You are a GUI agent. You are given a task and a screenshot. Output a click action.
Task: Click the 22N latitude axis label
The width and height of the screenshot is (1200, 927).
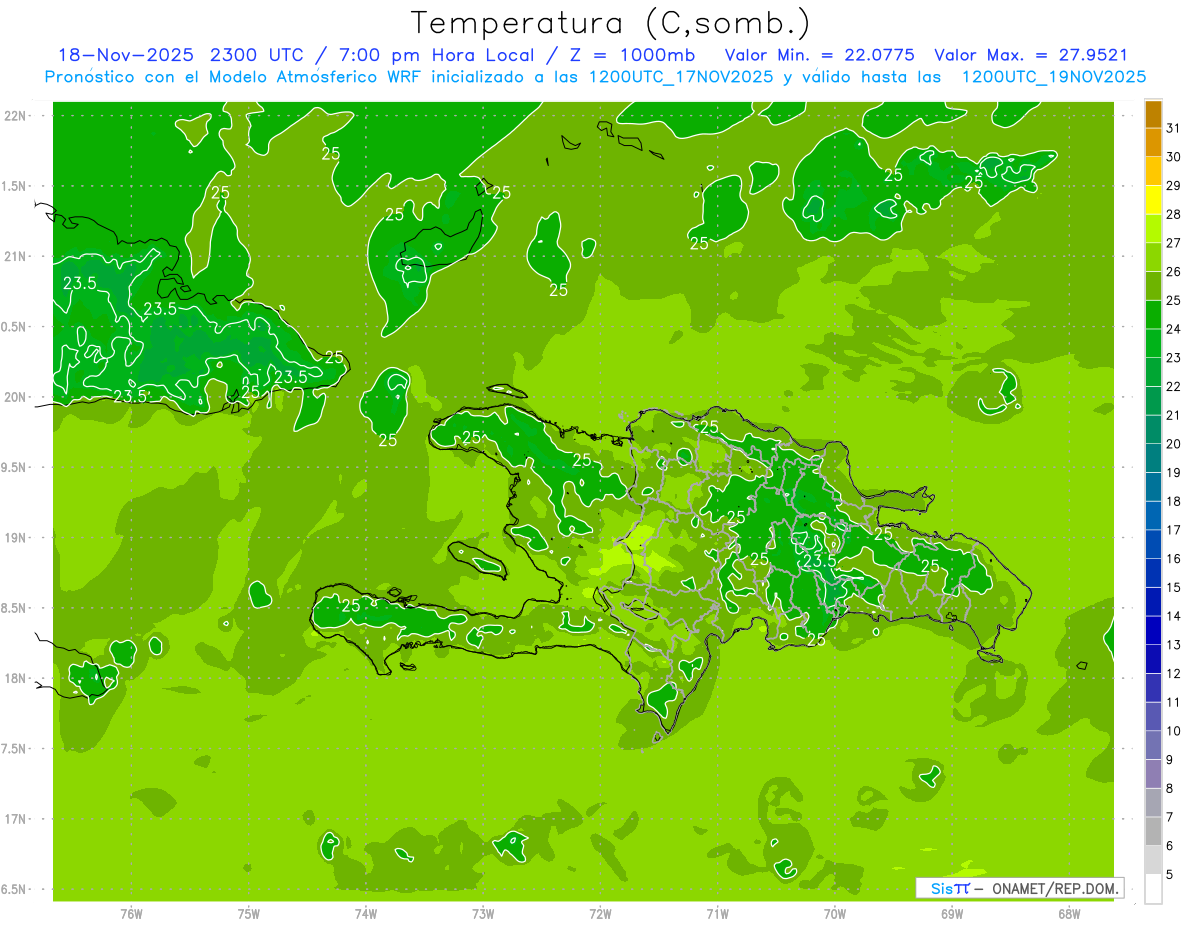point(16,115)
